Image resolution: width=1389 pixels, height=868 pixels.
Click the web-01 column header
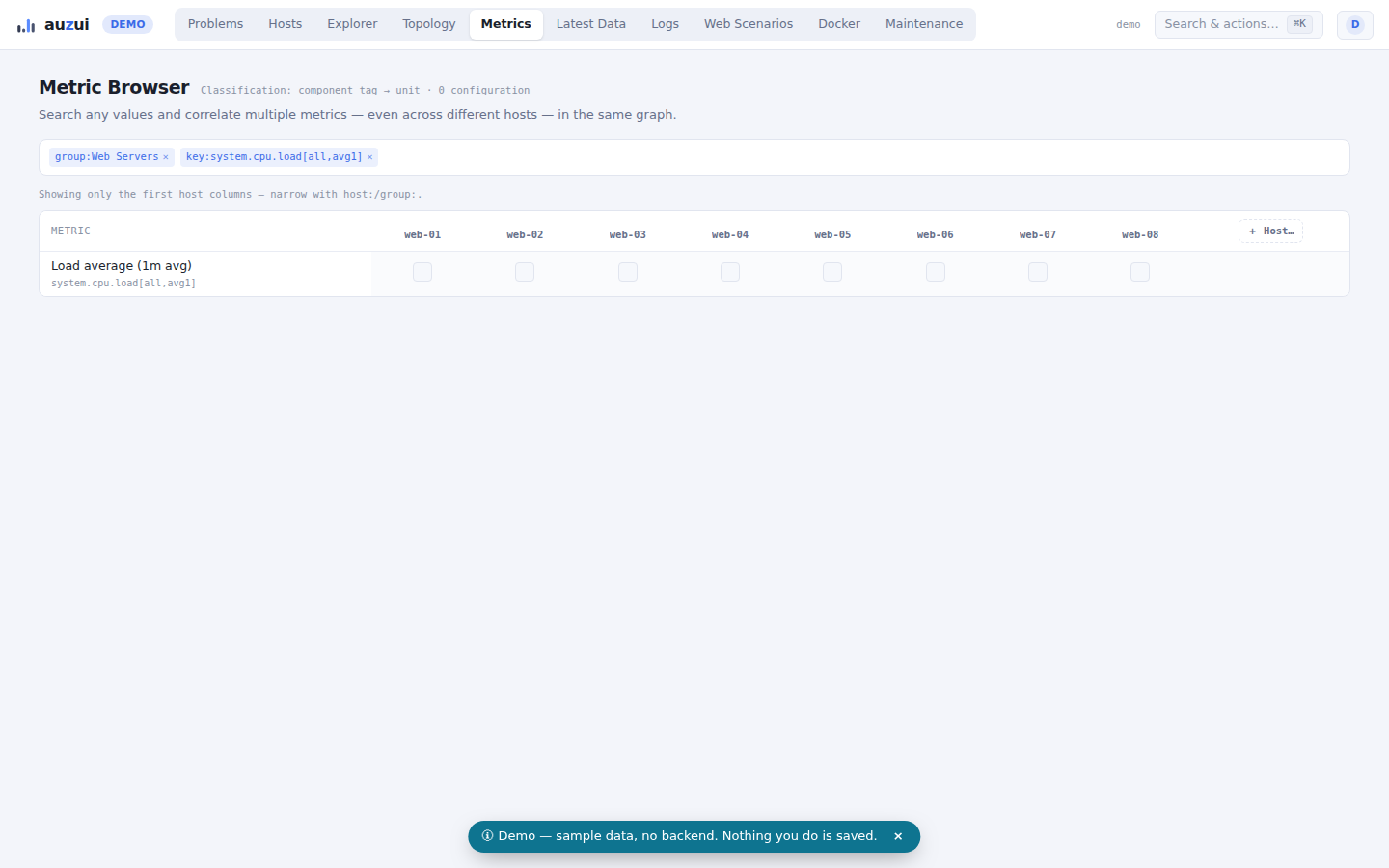(422, 234)
